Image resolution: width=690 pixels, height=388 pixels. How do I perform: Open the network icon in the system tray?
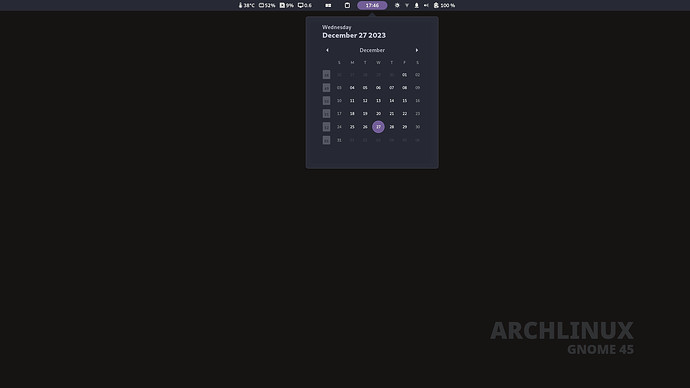point(407,5)
